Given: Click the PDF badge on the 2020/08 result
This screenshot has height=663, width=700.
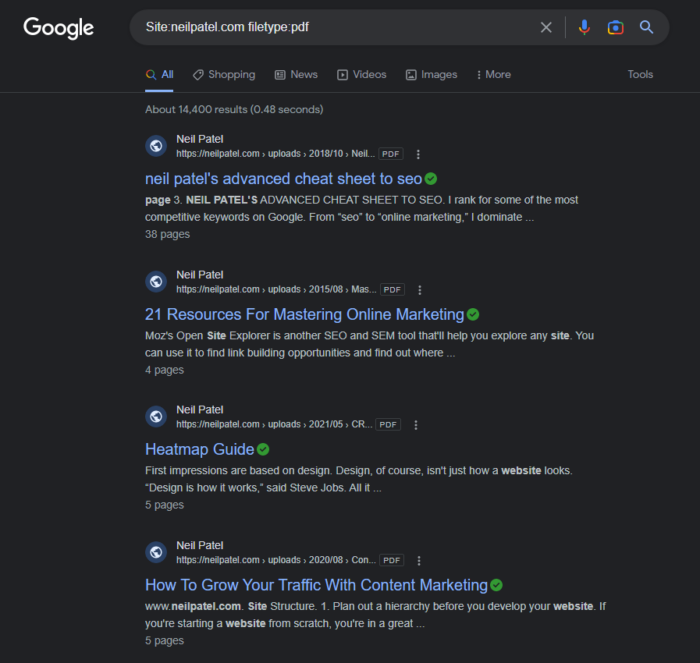Looking at the screenshot, I should [392, 560].
